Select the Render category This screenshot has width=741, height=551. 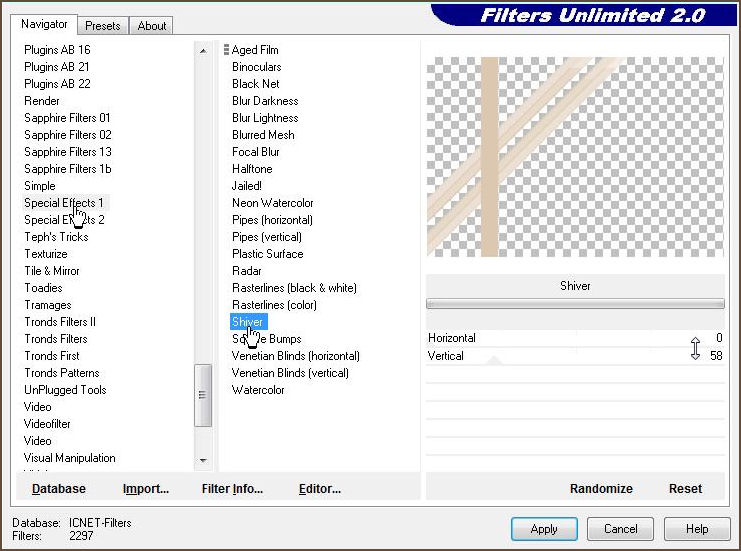42,101
